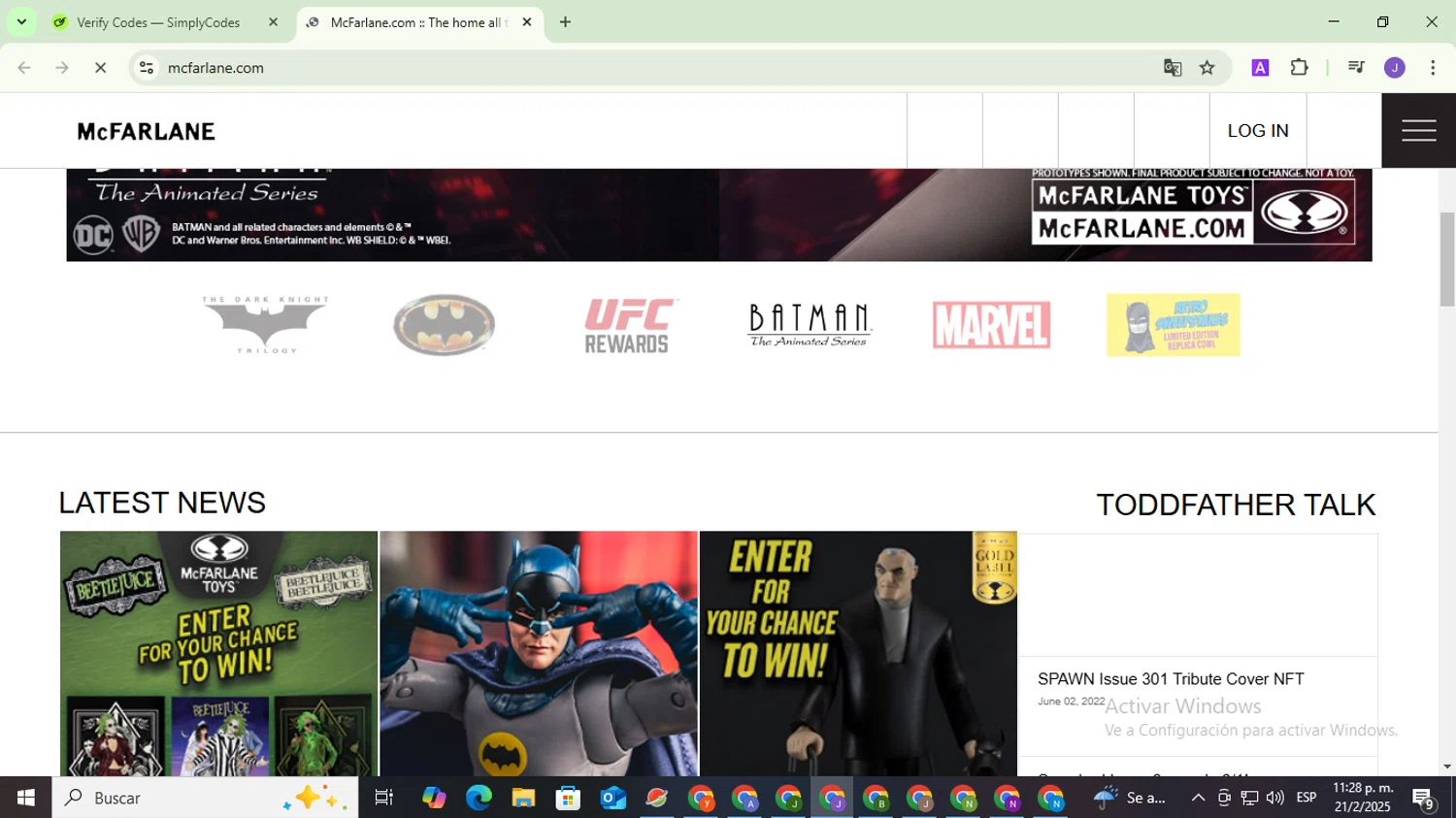The image size is (1456, 818).
Task: Open Chrome's three-dot menu
Action: (x=1433, y=68)
